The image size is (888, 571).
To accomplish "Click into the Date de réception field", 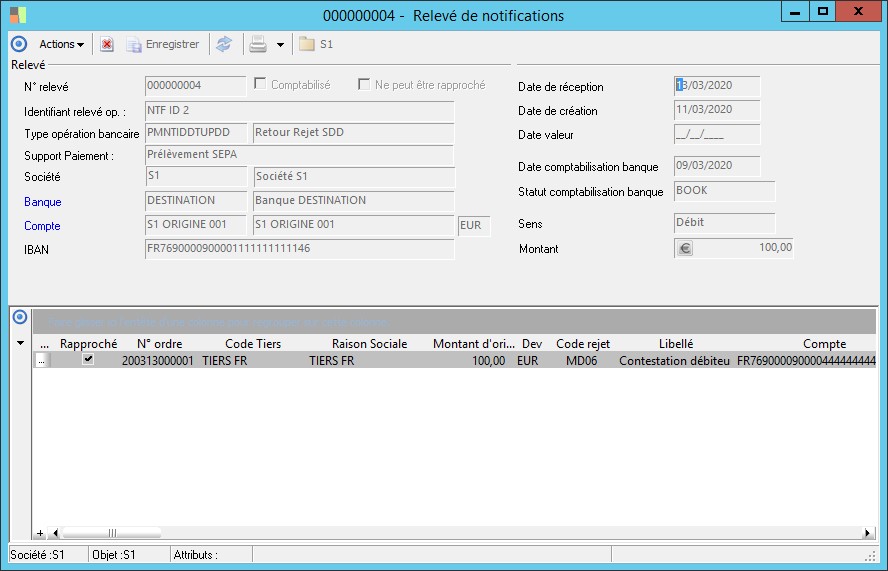I will (718, 86).
